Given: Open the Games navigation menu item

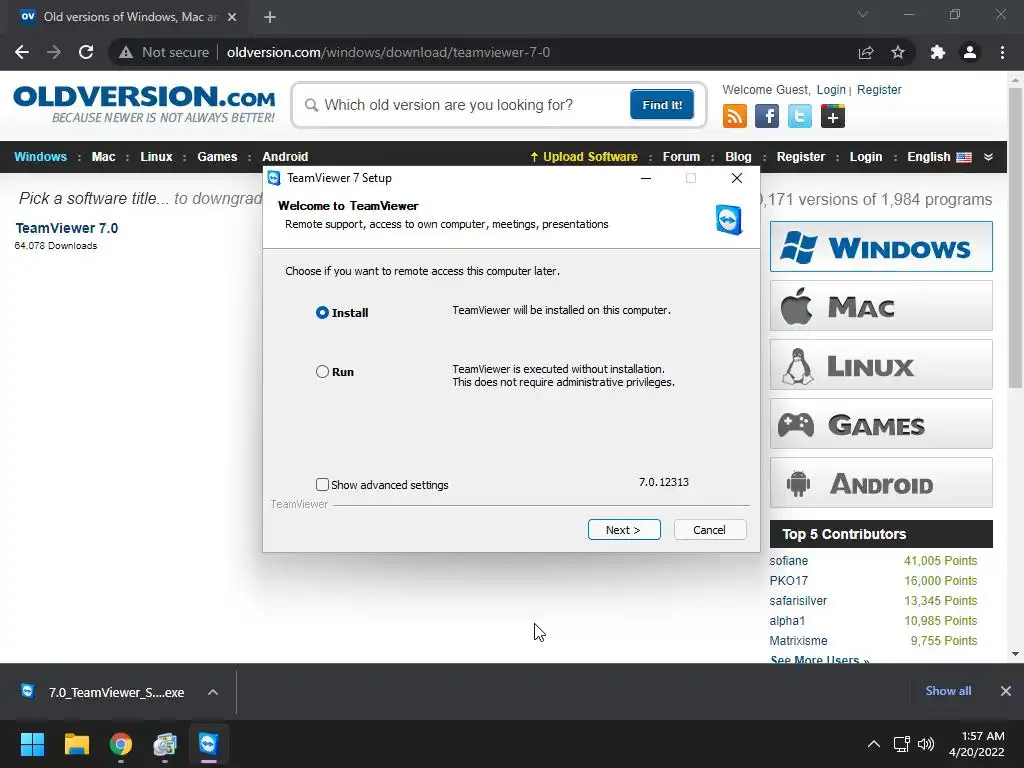Looking at the screenshot, I should click(x=217, y=157).
